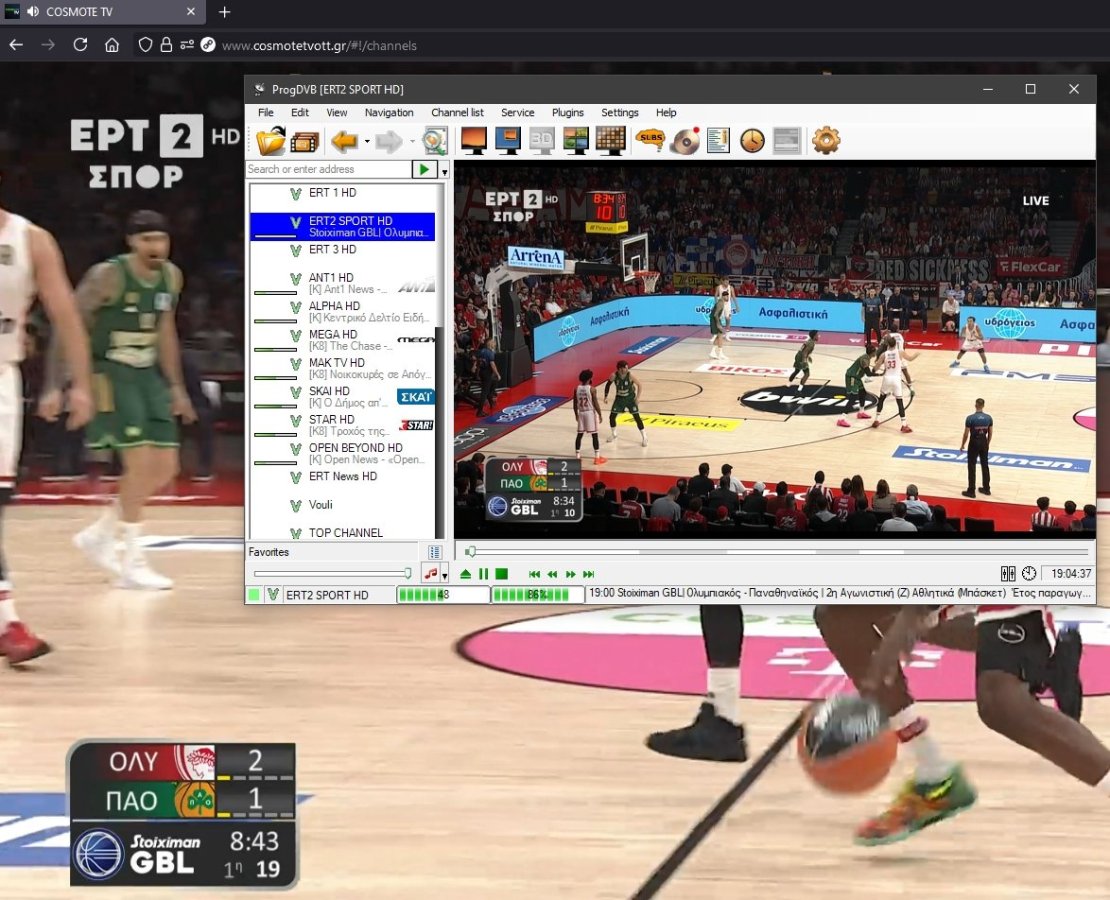Open the scheduler clock toolbar icon
Viewport: 1110px width, 900px height.
(752, 141)
